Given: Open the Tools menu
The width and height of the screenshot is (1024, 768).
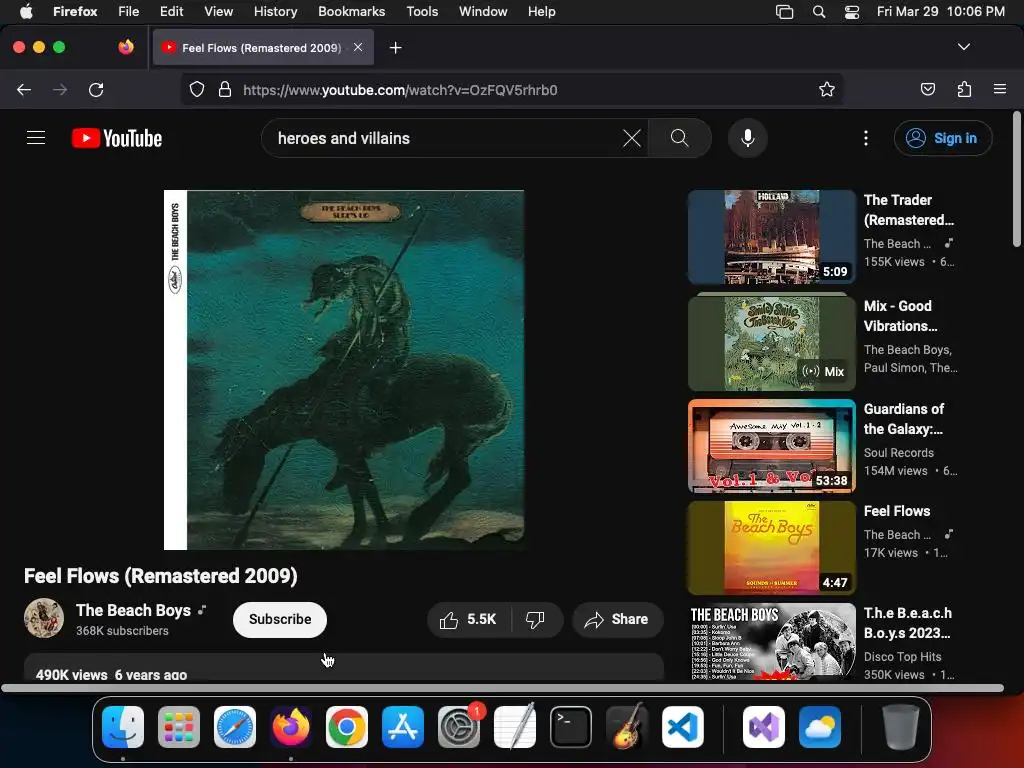Looking at the screenshot, I should click(422, 11).
